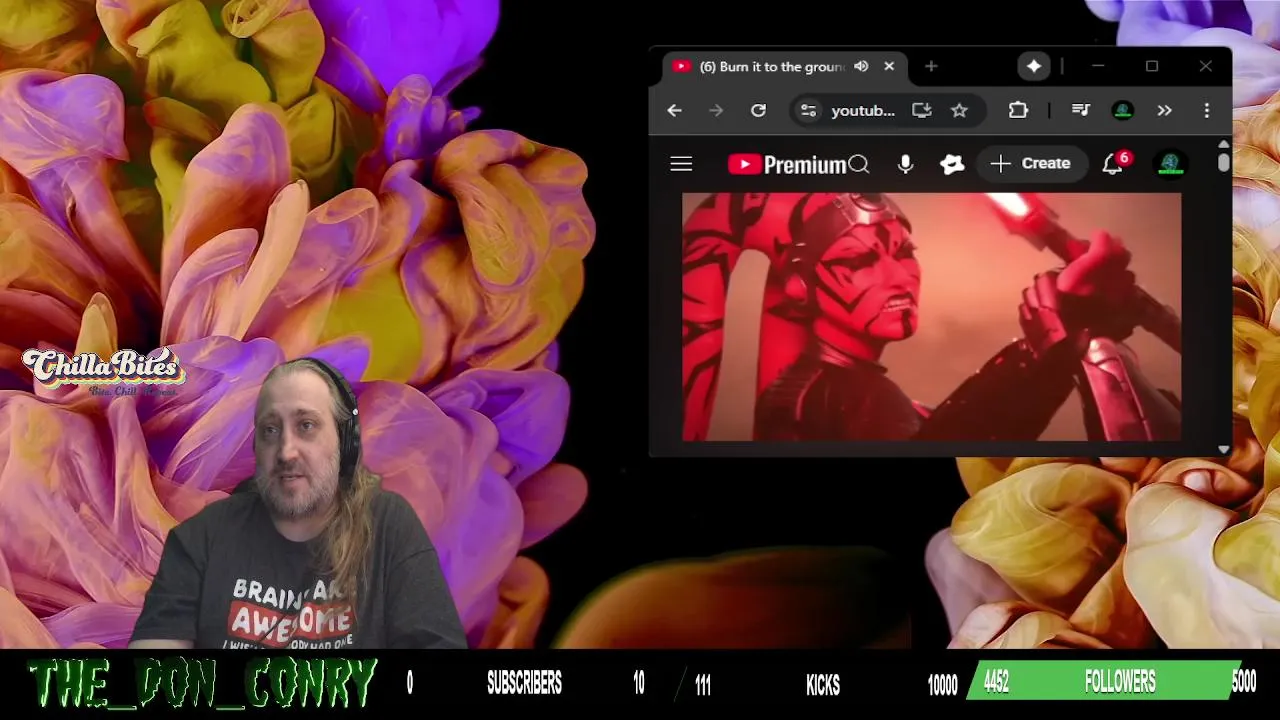Reload the YouTube page

coord(758,111)
